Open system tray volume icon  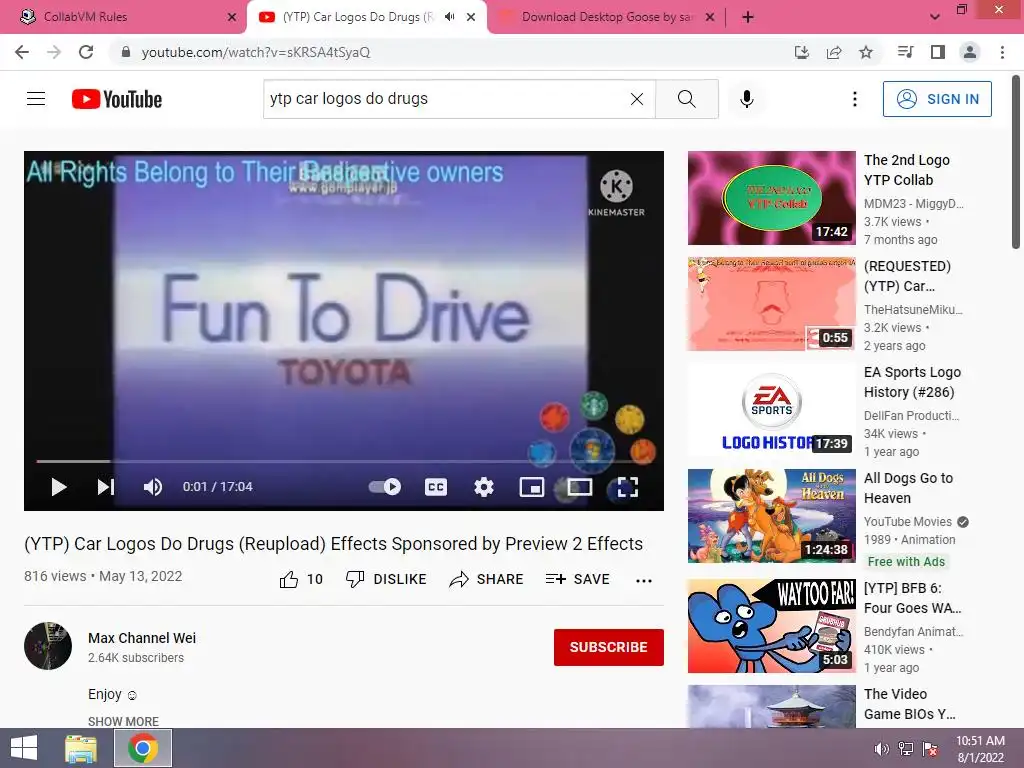882,749
